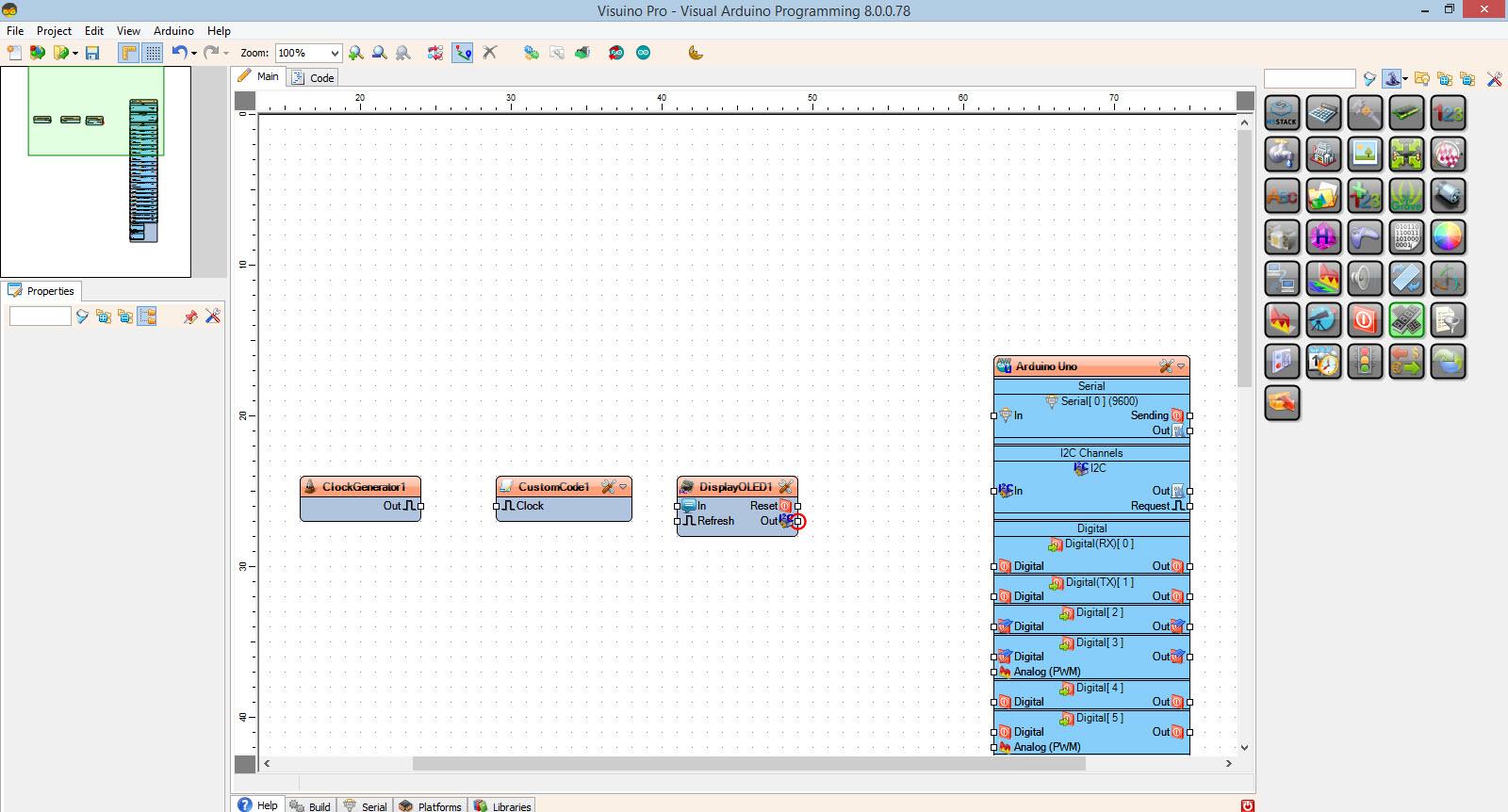Open the alarm clock date/time category
The height and width of the screenshot is (812, 1508).
1323,362
